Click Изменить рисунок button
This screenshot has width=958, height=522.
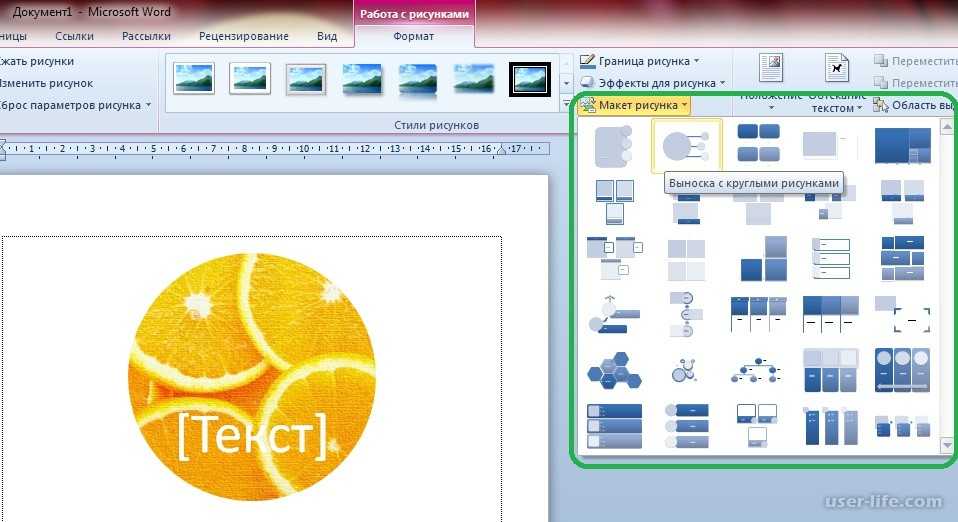pos(46,83)
